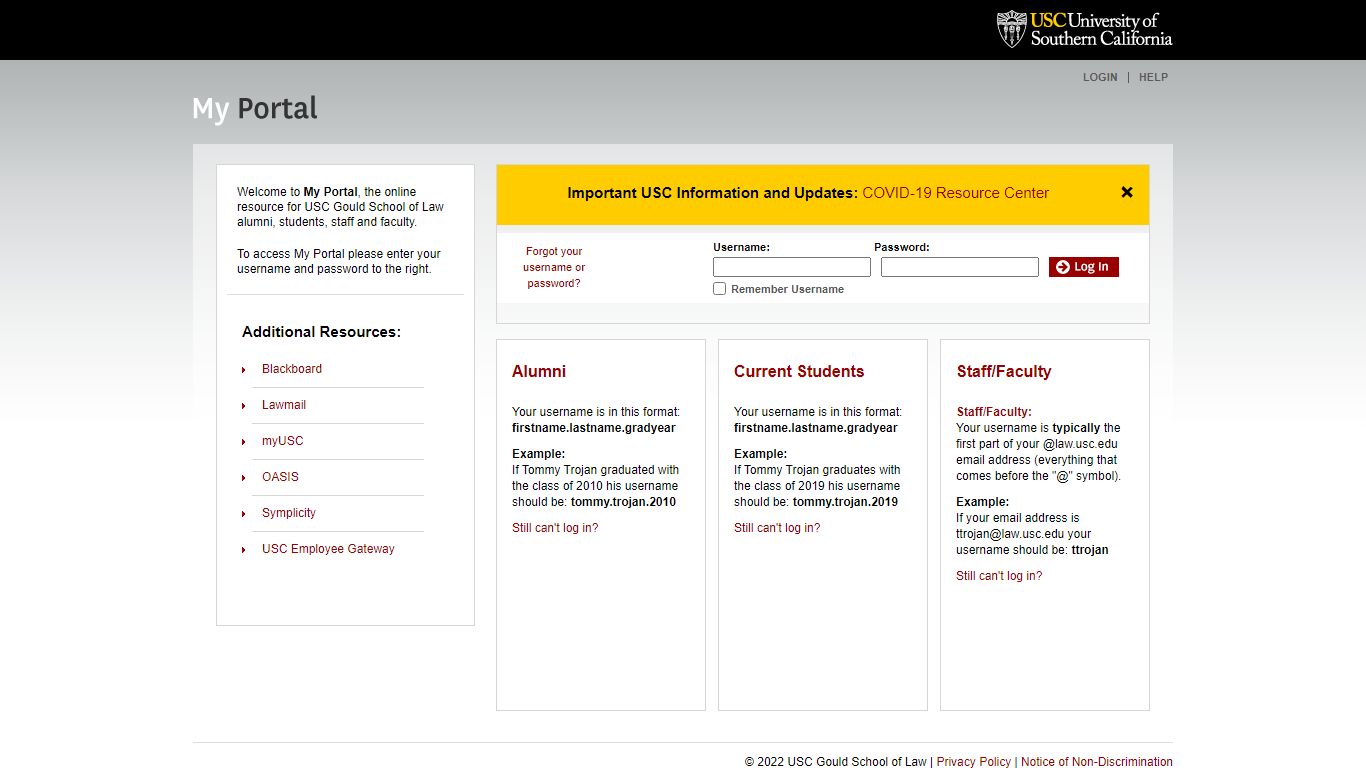1366x768 pixels.
Task: Open the OASIS resource link
Action: point(280,477)
